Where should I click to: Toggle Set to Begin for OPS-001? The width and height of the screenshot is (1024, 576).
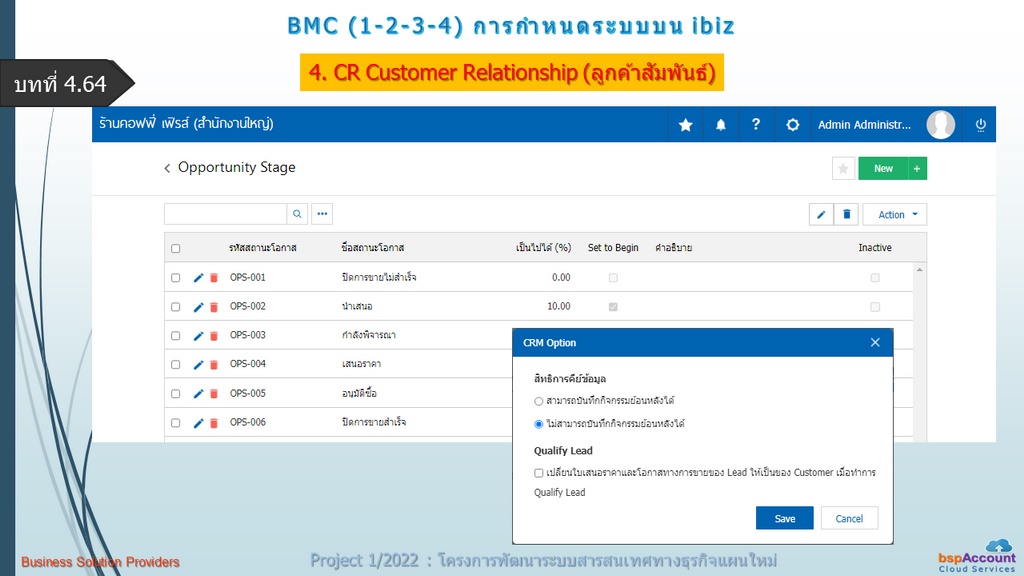point(613,278)
